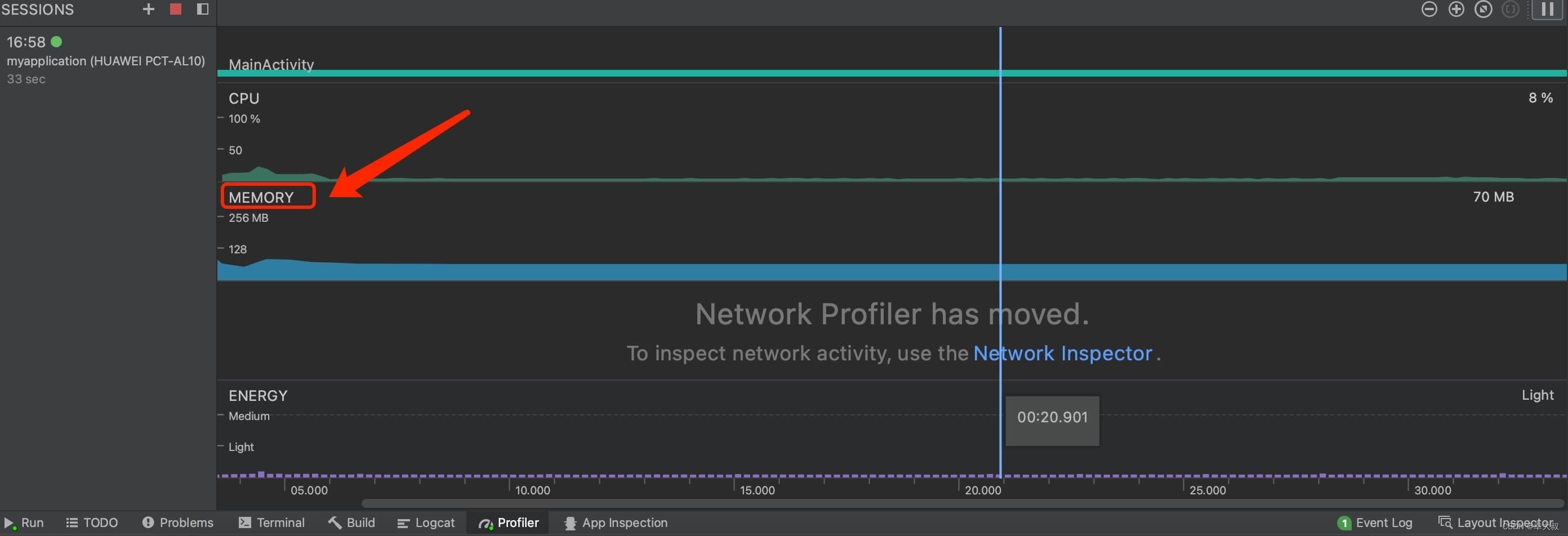Zoom in the profiler timeline
The image size is (1568, 536).
pos(1455,9)
